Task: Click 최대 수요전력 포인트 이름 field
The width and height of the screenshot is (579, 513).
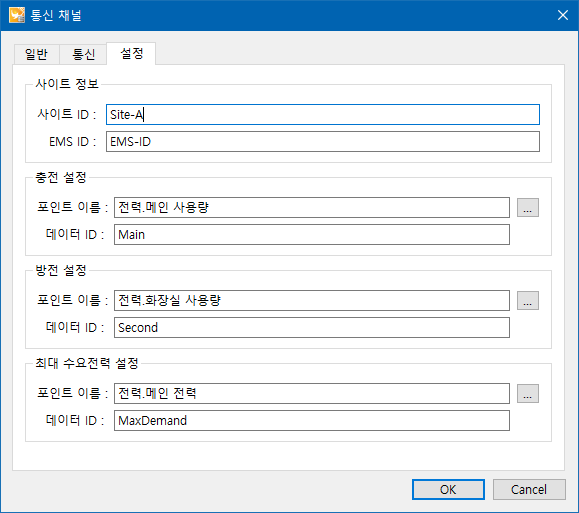Action: (x=312, y=394)
